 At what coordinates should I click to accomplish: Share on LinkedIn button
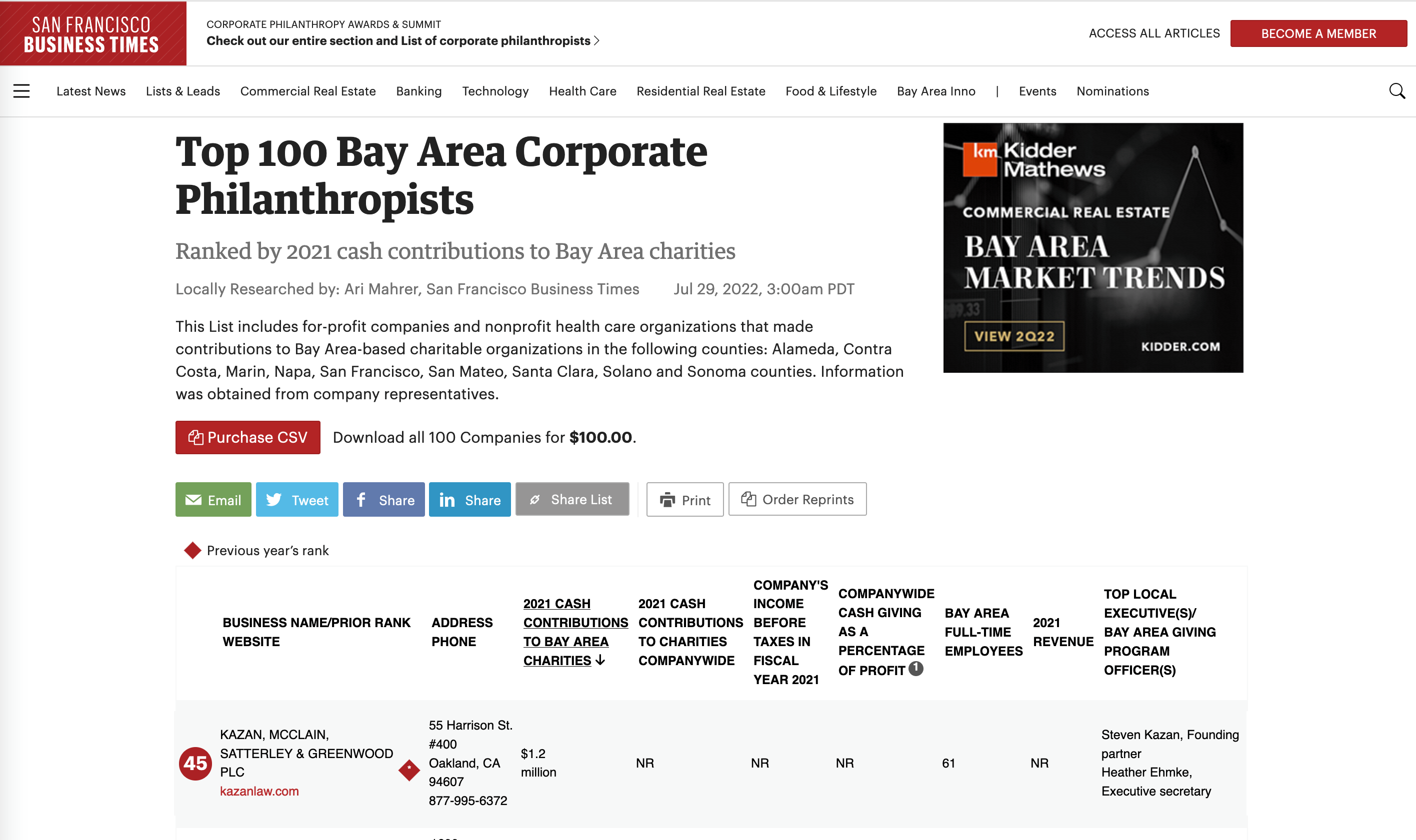(469, 499)
